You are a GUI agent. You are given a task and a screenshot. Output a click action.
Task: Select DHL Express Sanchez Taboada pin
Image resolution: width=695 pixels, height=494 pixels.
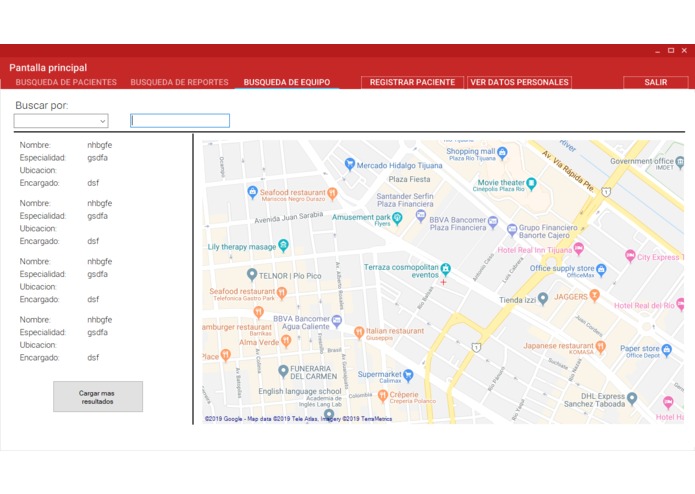pyautogui.click(x=632, y=398)
